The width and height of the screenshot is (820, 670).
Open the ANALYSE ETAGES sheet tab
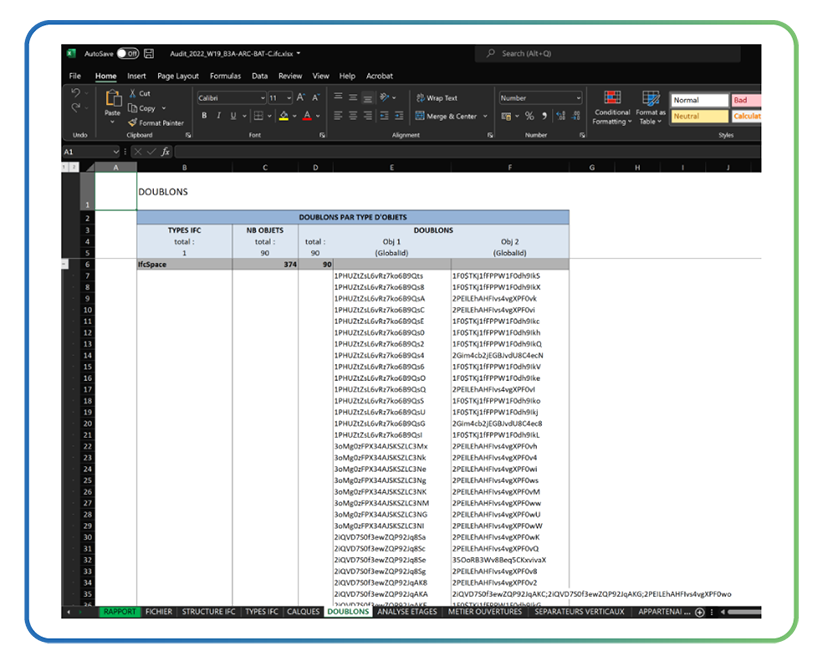coord(407,612)
